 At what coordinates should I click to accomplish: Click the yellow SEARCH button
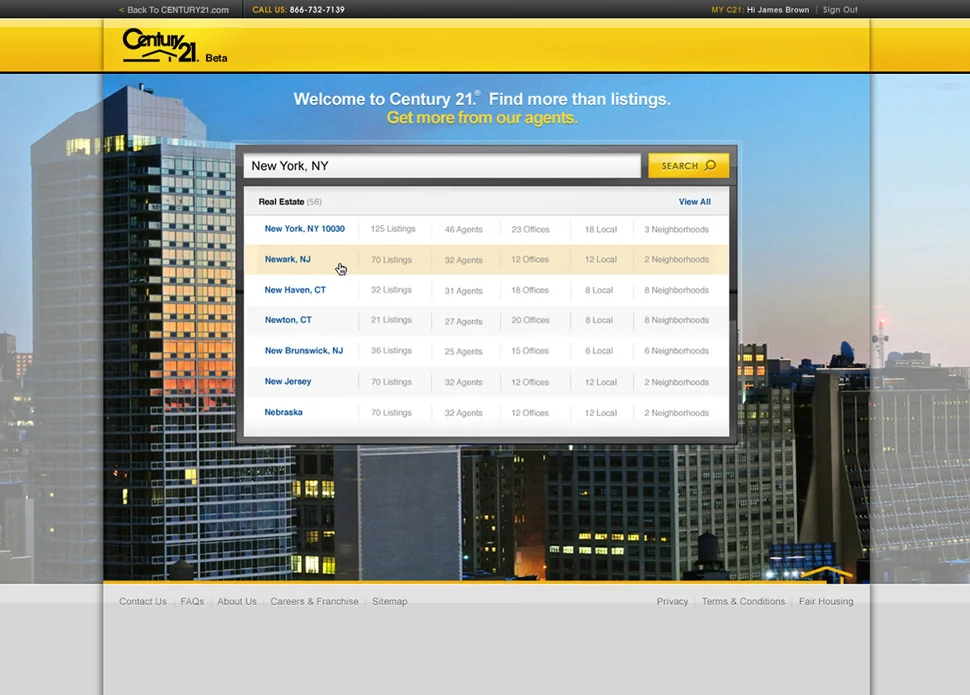pyautogui.click(x=689, y=166)
